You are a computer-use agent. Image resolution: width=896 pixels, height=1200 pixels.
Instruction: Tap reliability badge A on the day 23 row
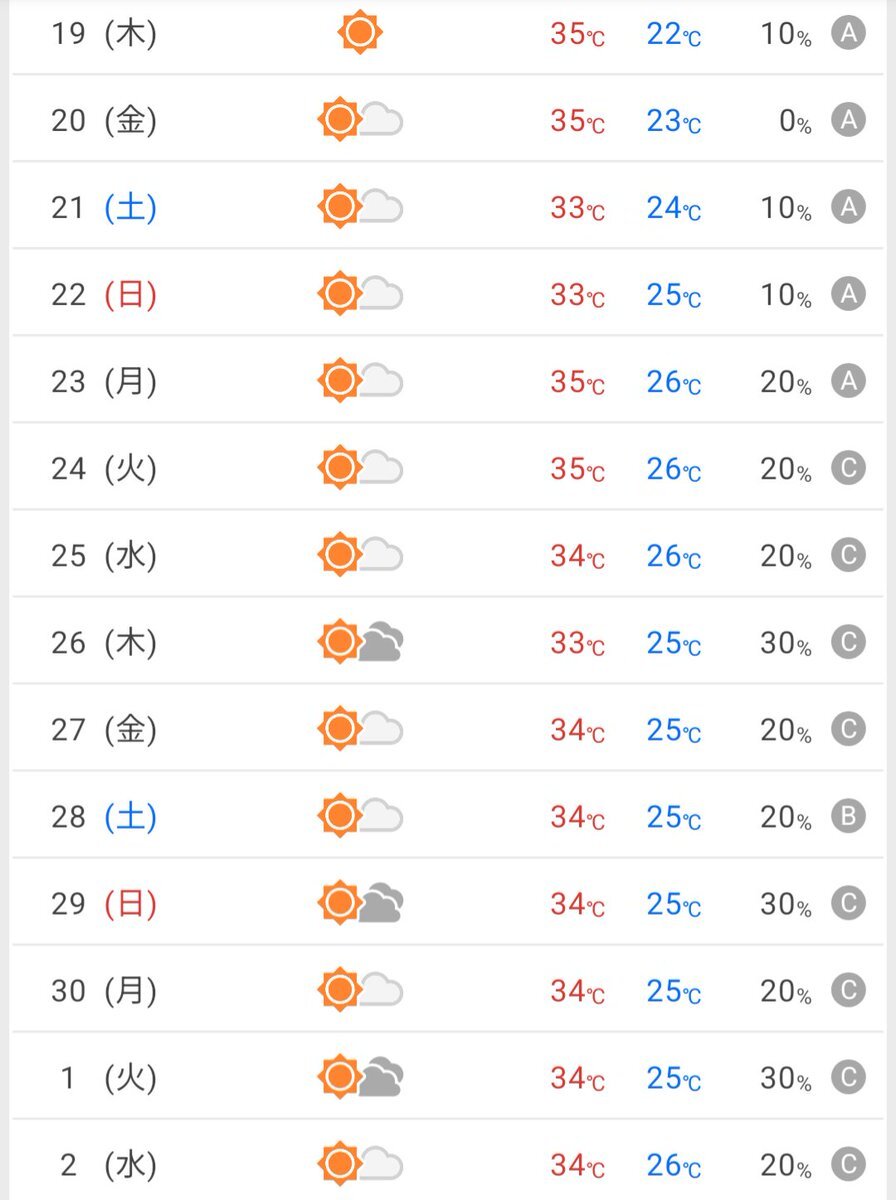point(848,381)
